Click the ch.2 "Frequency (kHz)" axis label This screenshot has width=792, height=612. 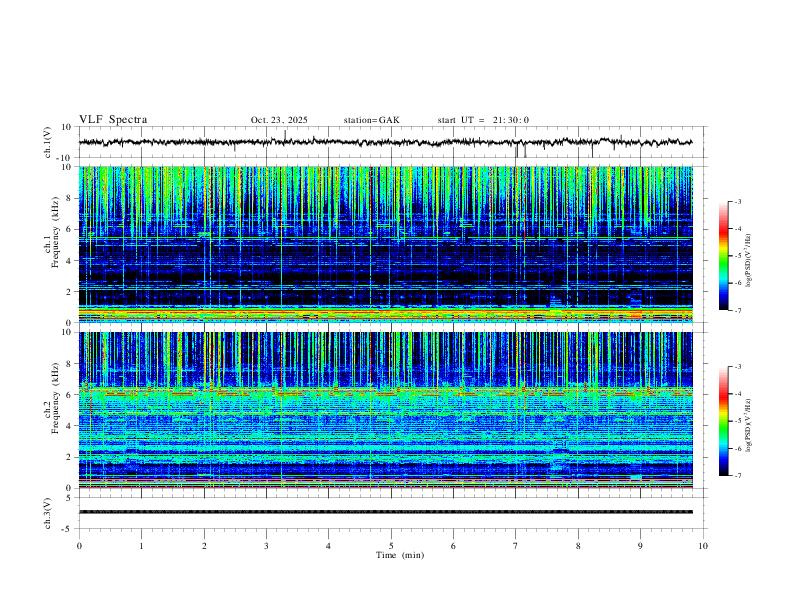(x=55, y=398)
